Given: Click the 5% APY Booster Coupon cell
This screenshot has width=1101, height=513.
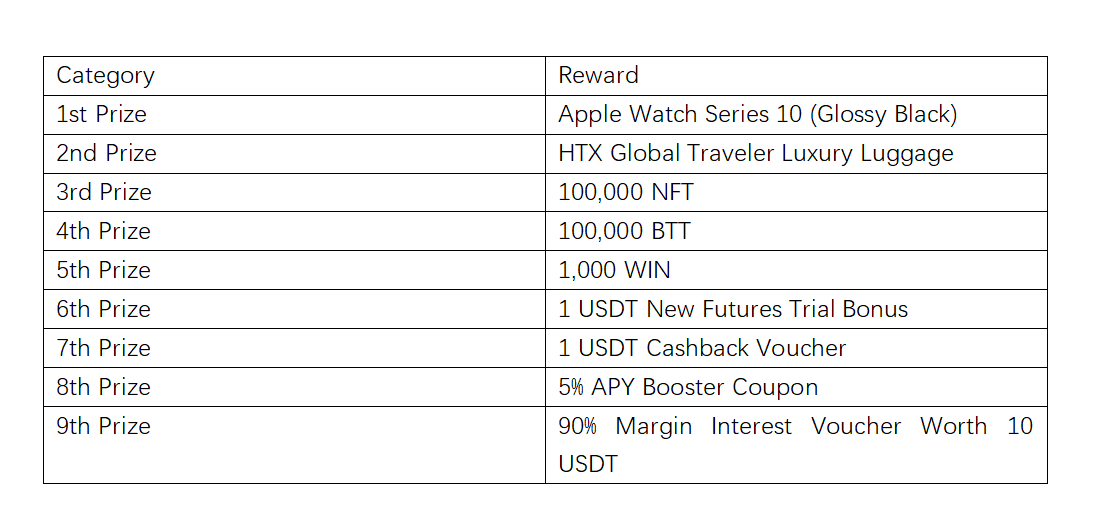Looking at the screenshot, I should point(687,388).
